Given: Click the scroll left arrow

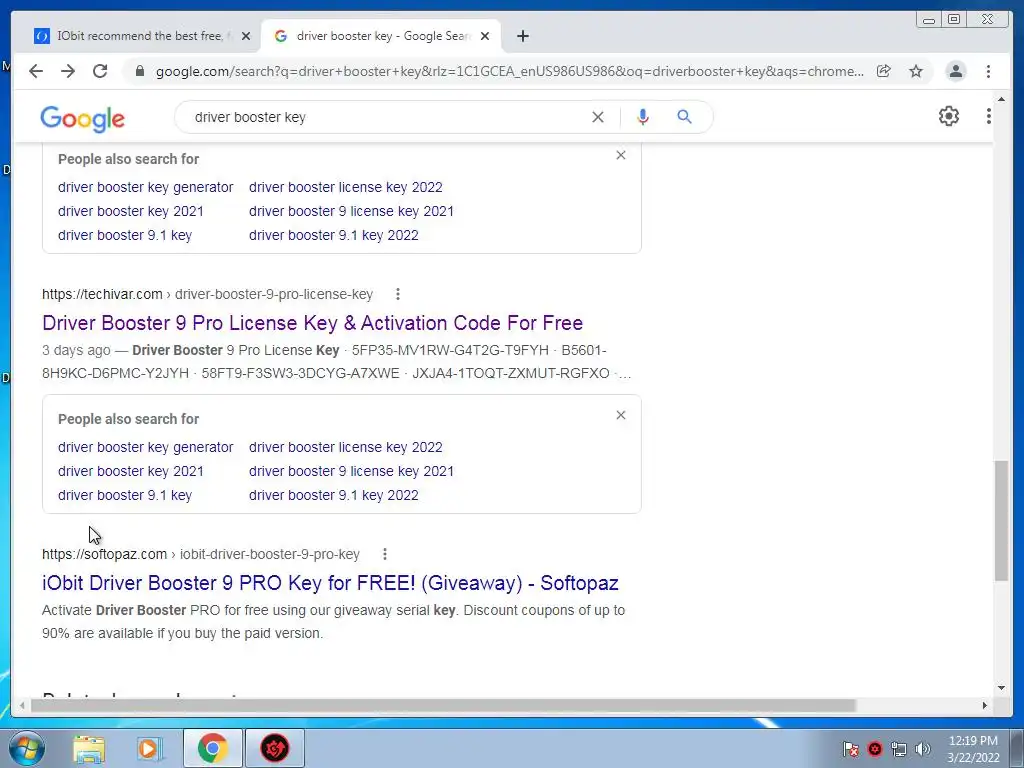Looking at the screenshot, I should [22, 705].
